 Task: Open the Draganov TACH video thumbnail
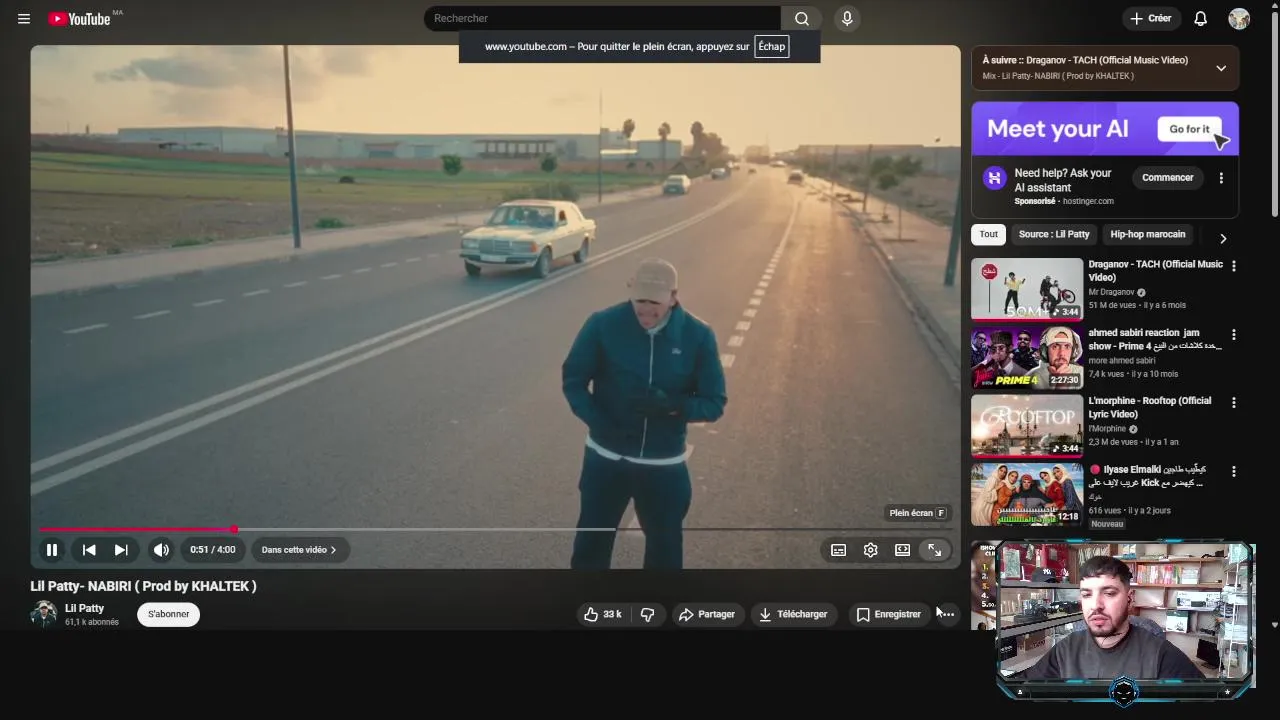click(1027, 289)
